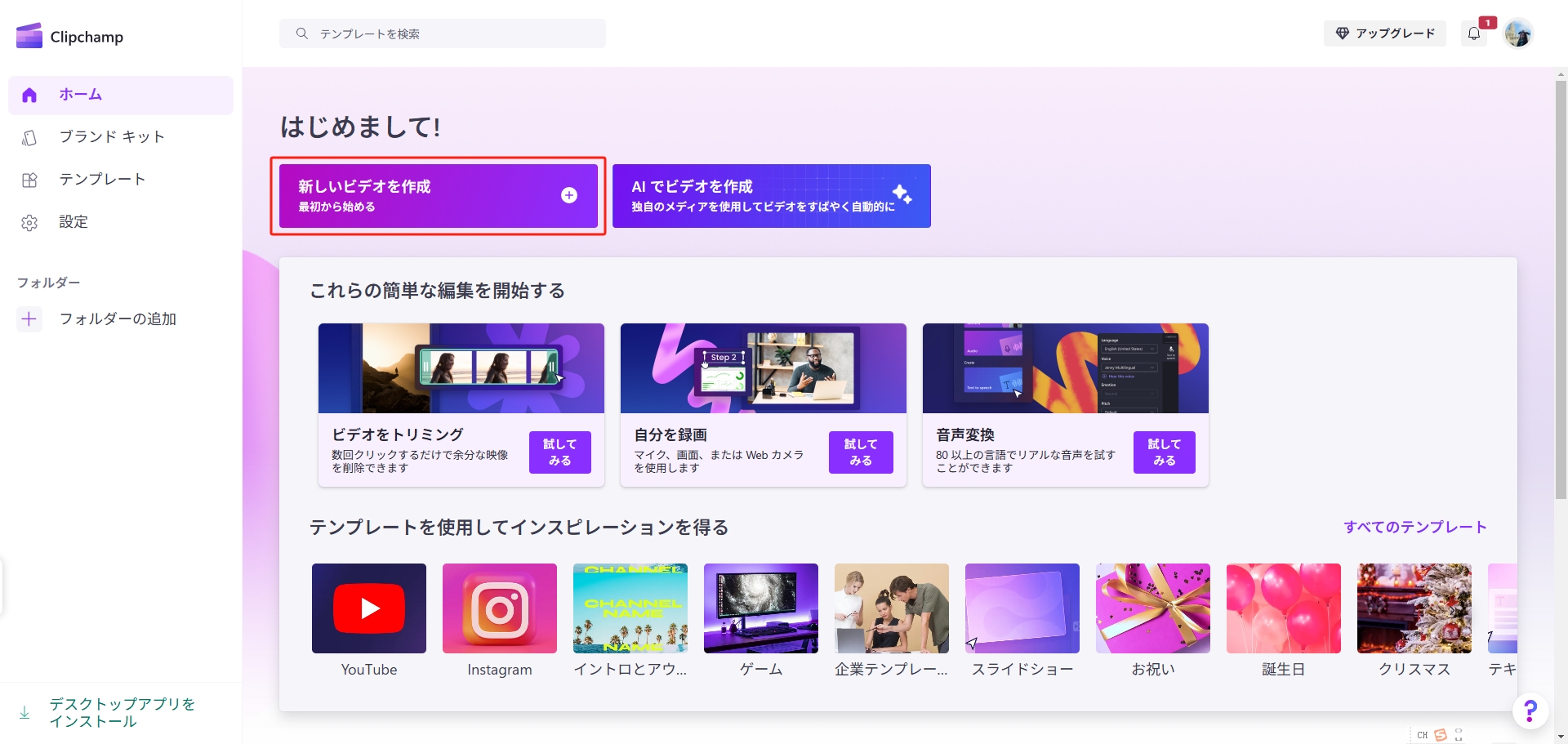Click the plus icon on 新しいビデオを作成 card
The width and height of the screenshot is (1568, 744).
pyautogui.click(x=568, y=196)
